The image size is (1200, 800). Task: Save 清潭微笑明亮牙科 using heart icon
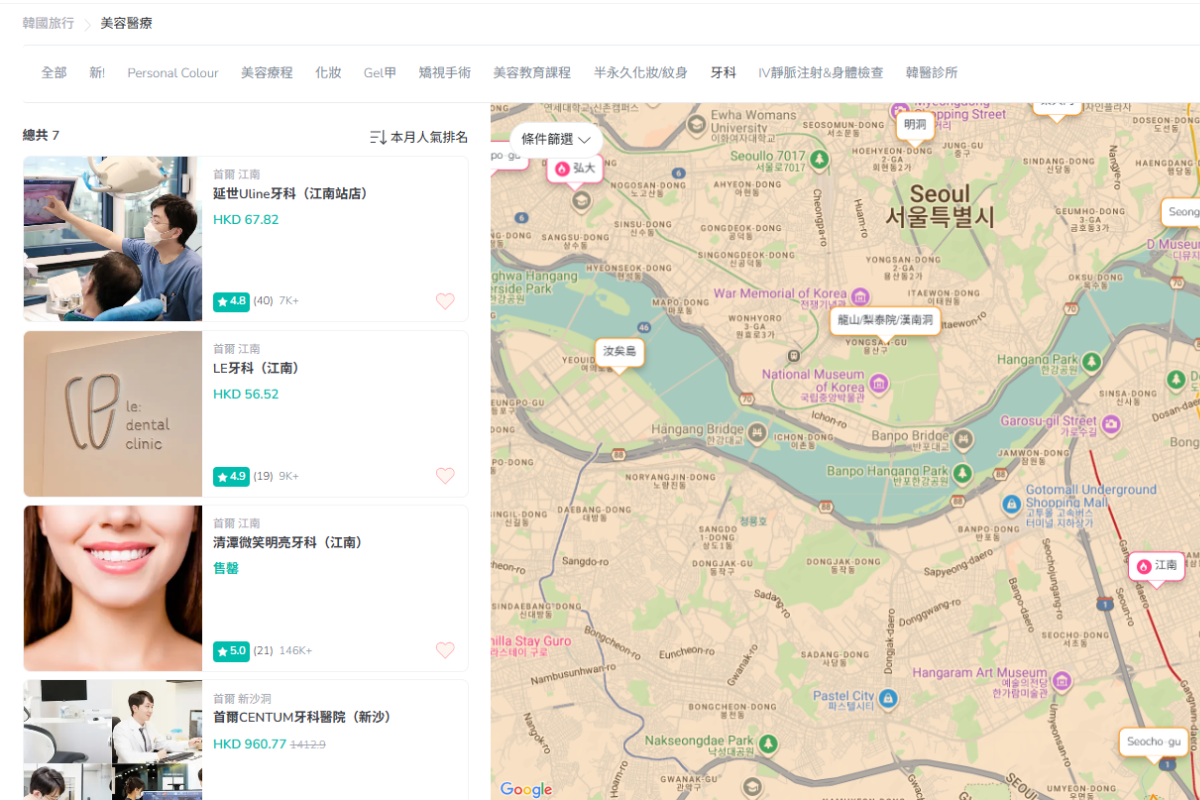pyautogui.click(x=445, y=650)
